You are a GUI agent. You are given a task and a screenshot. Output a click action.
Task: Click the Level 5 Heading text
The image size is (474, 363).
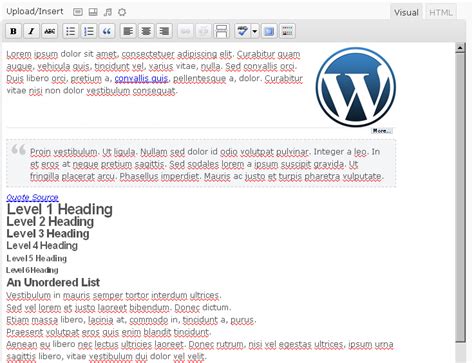37,258
